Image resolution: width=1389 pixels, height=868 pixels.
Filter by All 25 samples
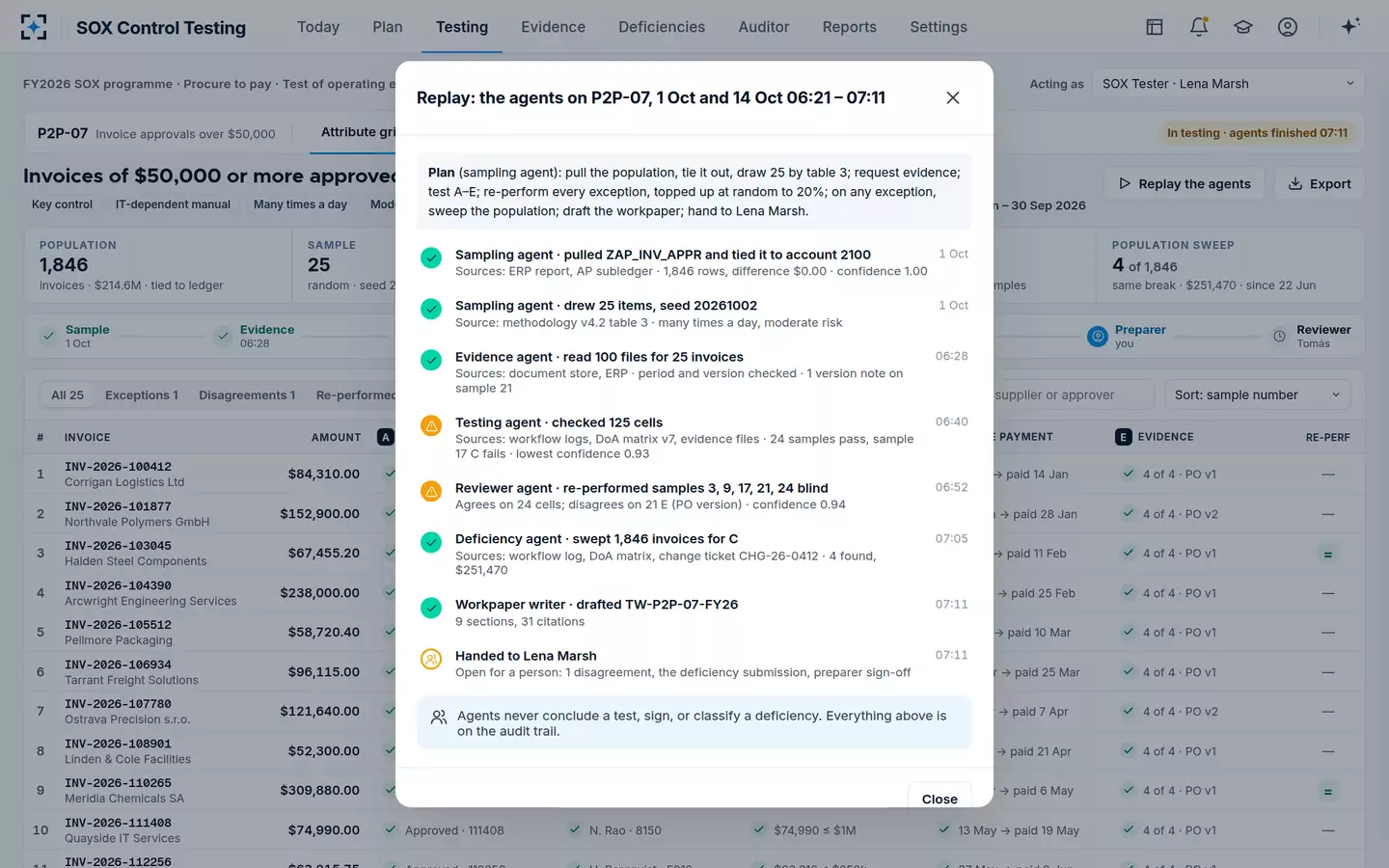[68, 394]
